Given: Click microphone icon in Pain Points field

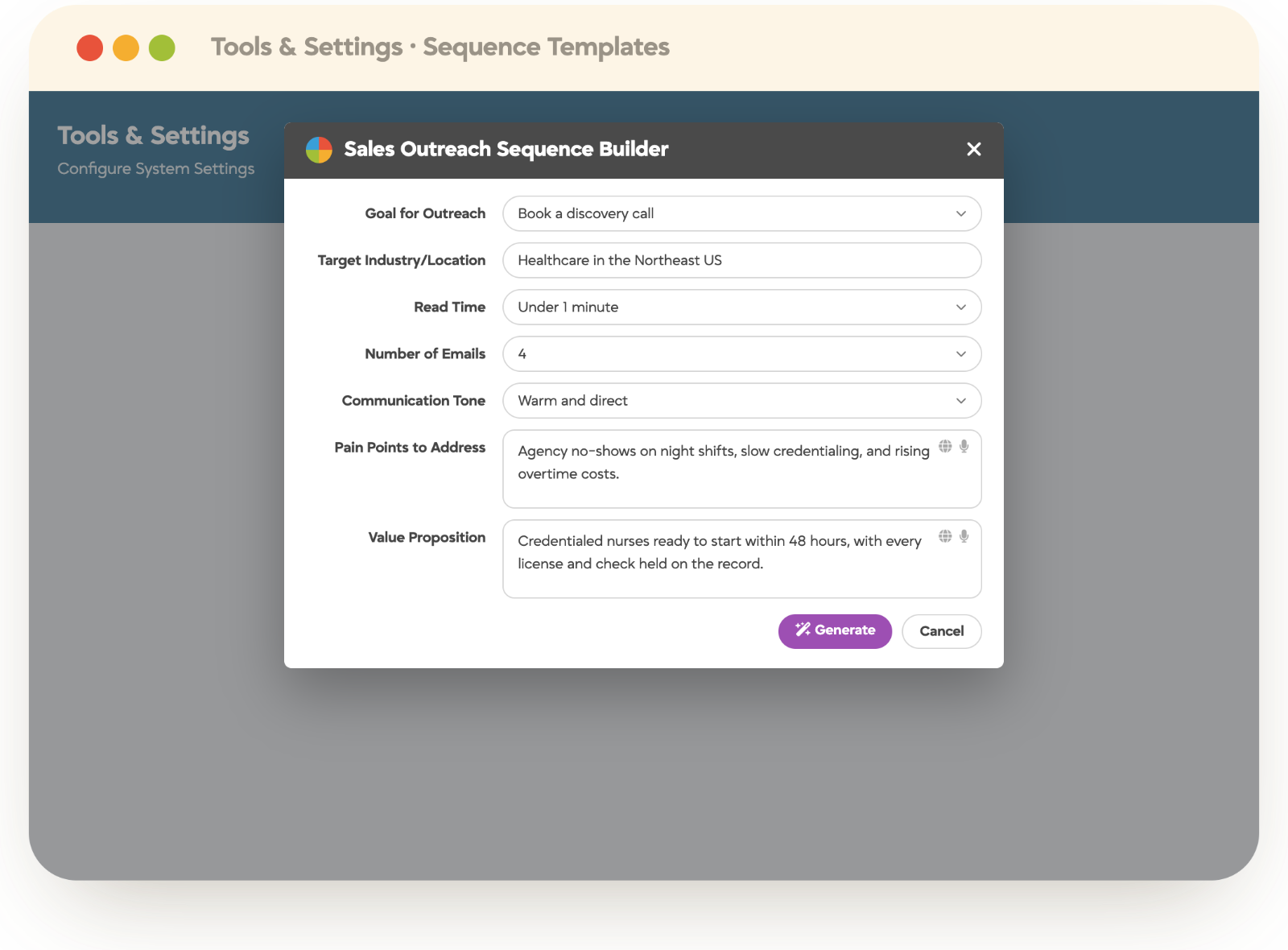Looking at the screenshot, I should click(x=964, y=446).
